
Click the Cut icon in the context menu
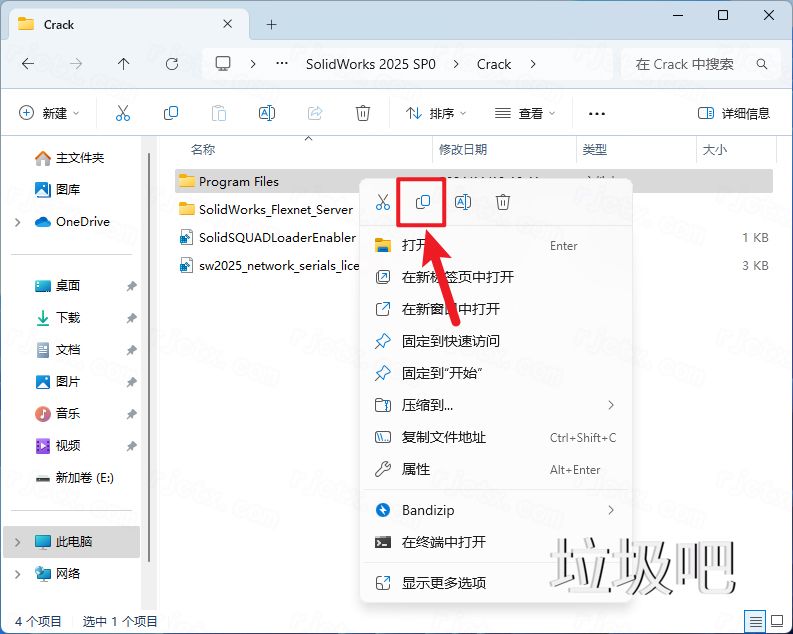(x=383, y=202)
